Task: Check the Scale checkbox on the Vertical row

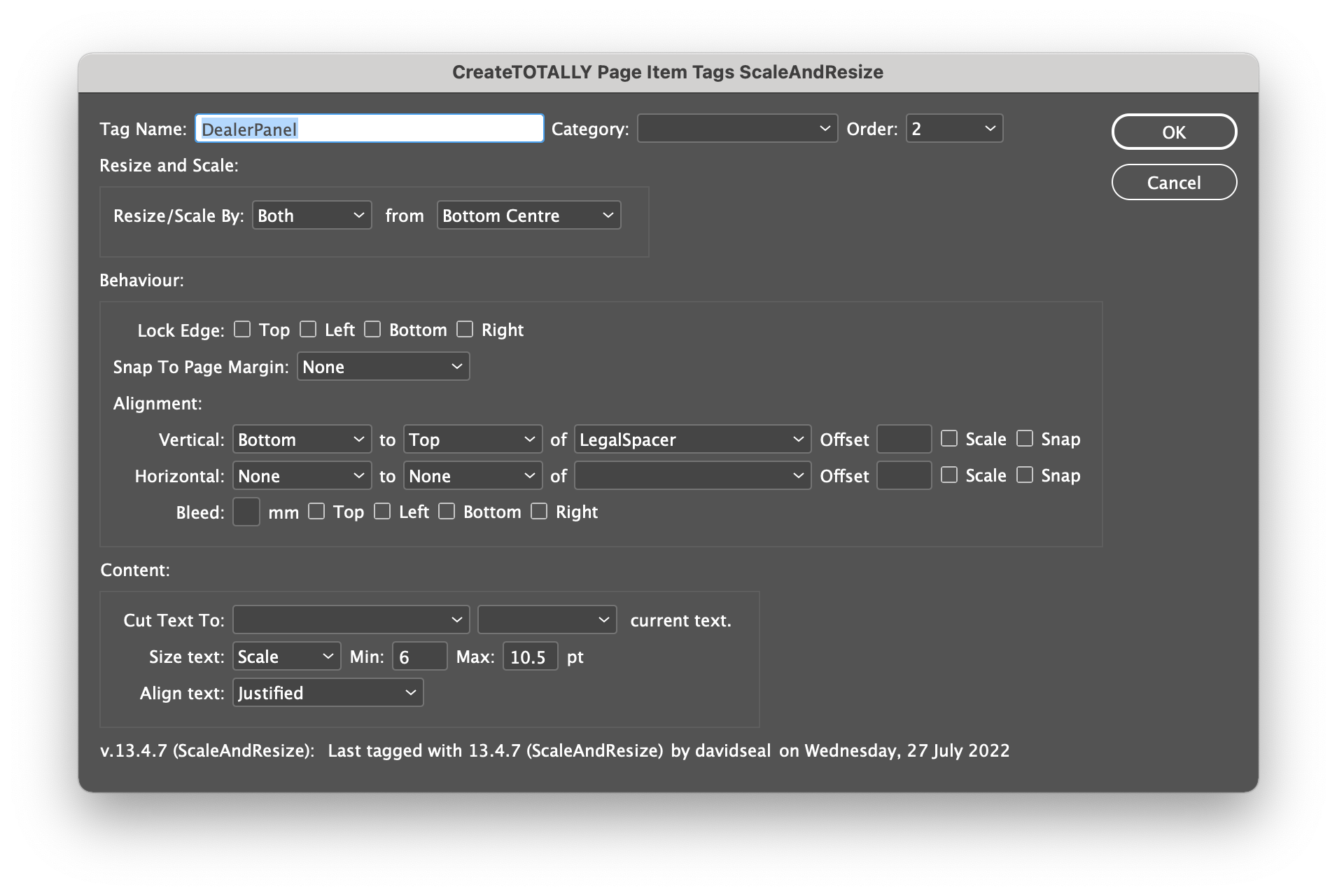Action: pyautogui.click(x=949, y=438)
